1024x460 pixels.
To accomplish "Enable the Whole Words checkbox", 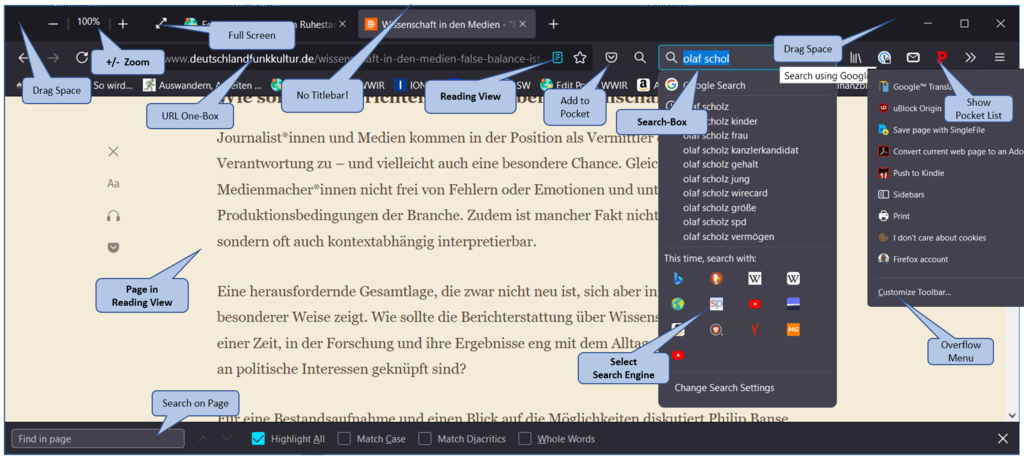I will click(x=525, y=438).
